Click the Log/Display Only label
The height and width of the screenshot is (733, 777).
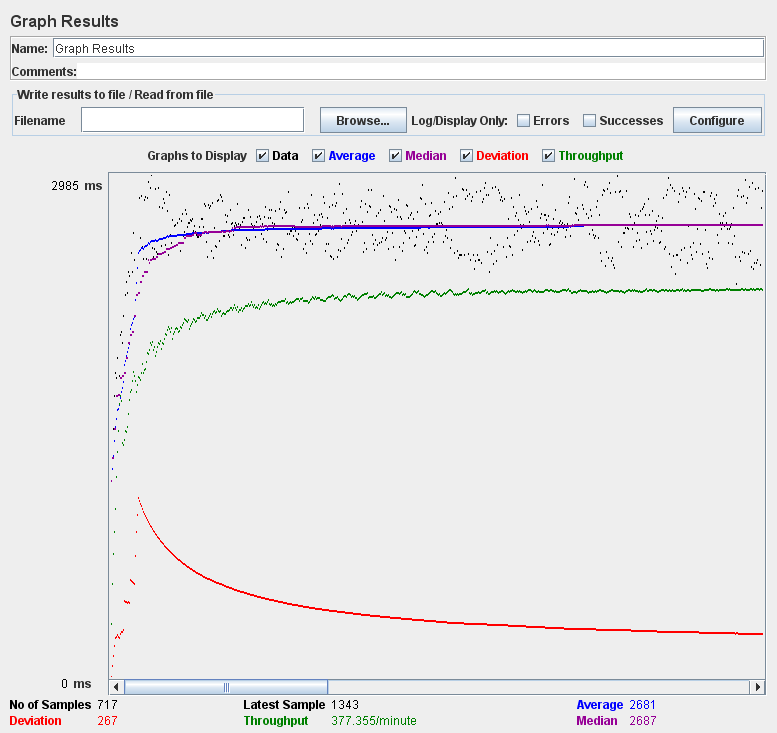click(459, 120)
